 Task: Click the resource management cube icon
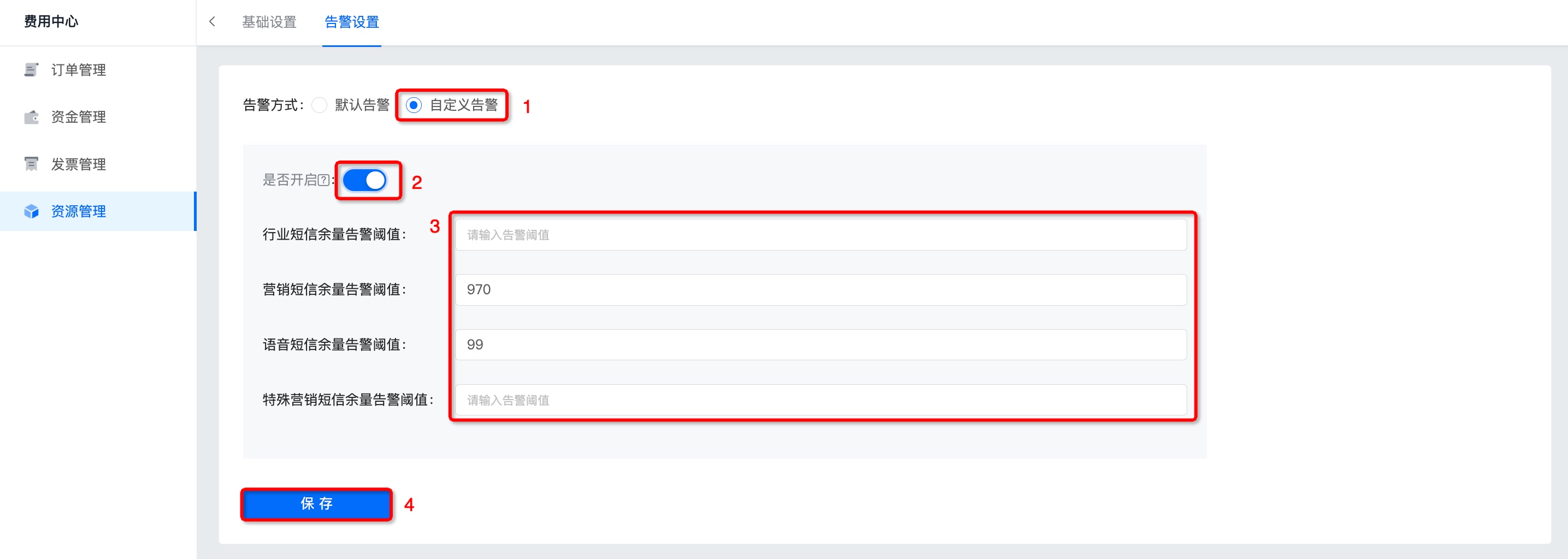point(31,211)
